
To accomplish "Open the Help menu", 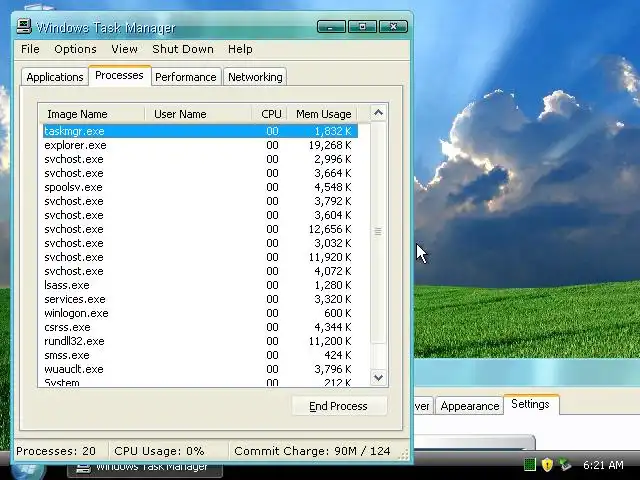I will click(240, 49).
